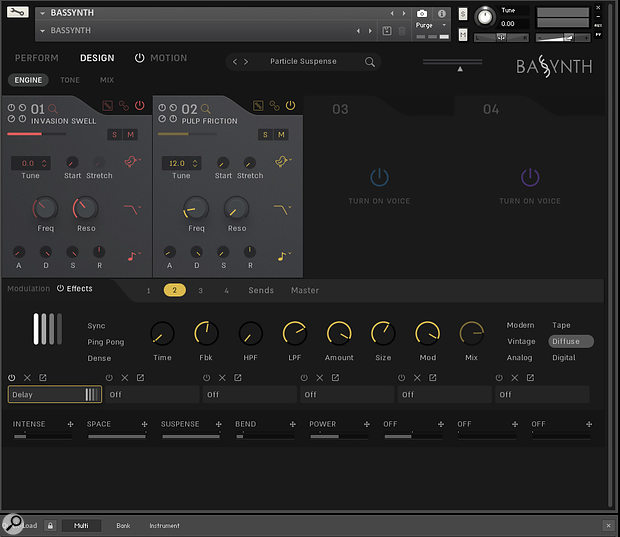Expand the top BASSYNTH instrument dropdown arrow
The width and height of the screenshot is (620, 537).
click(x=43, y=13)
